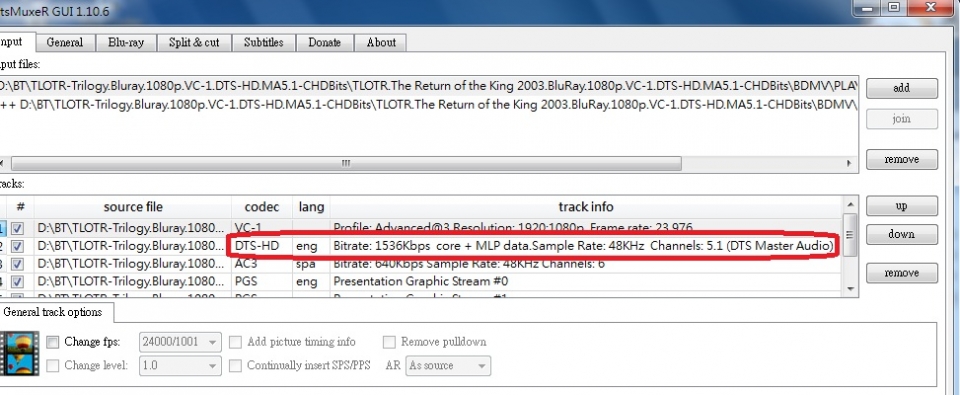
Task: Click the video film strip icon
Action: (20, 353)
